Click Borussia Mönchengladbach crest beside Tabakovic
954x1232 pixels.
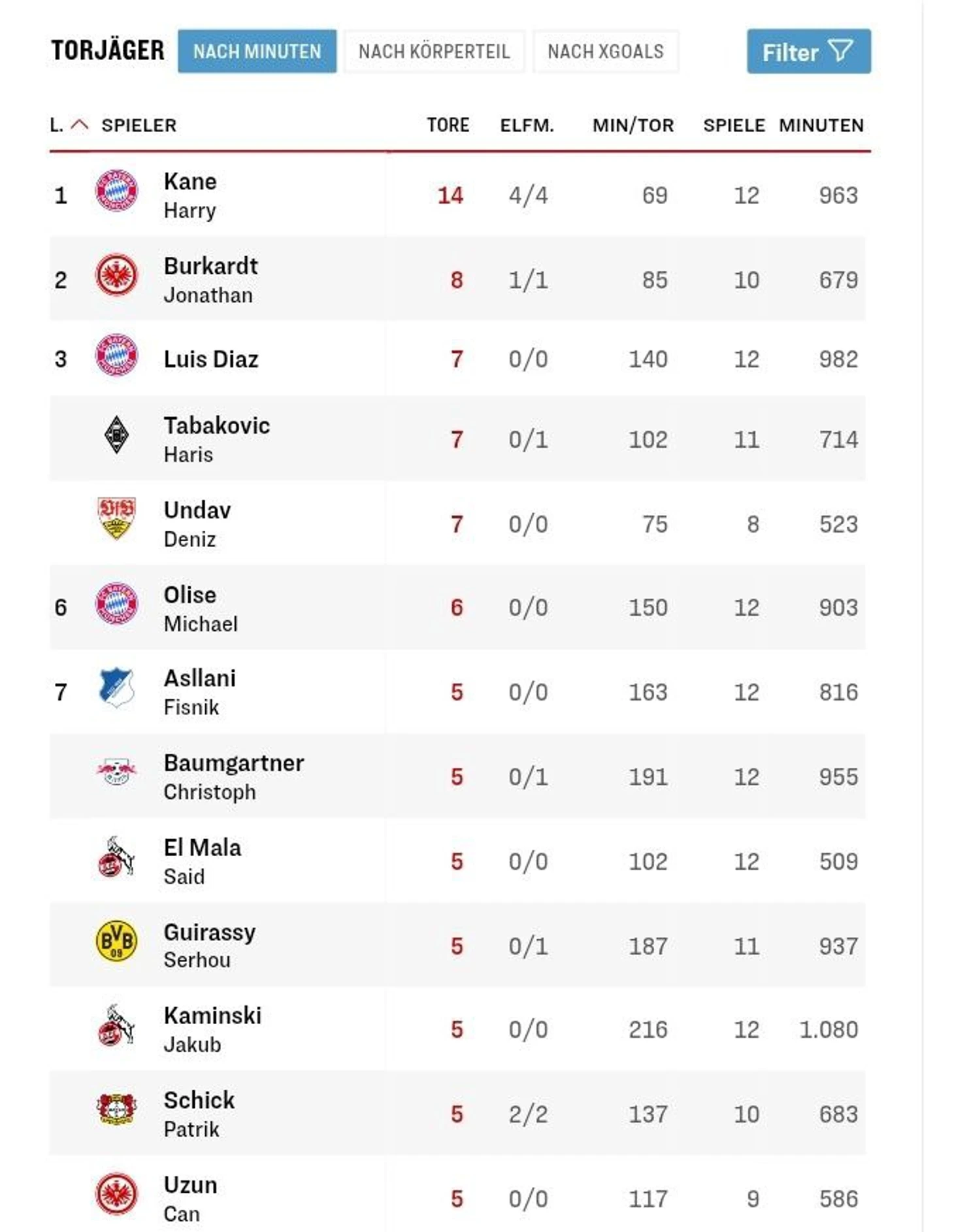116,435
